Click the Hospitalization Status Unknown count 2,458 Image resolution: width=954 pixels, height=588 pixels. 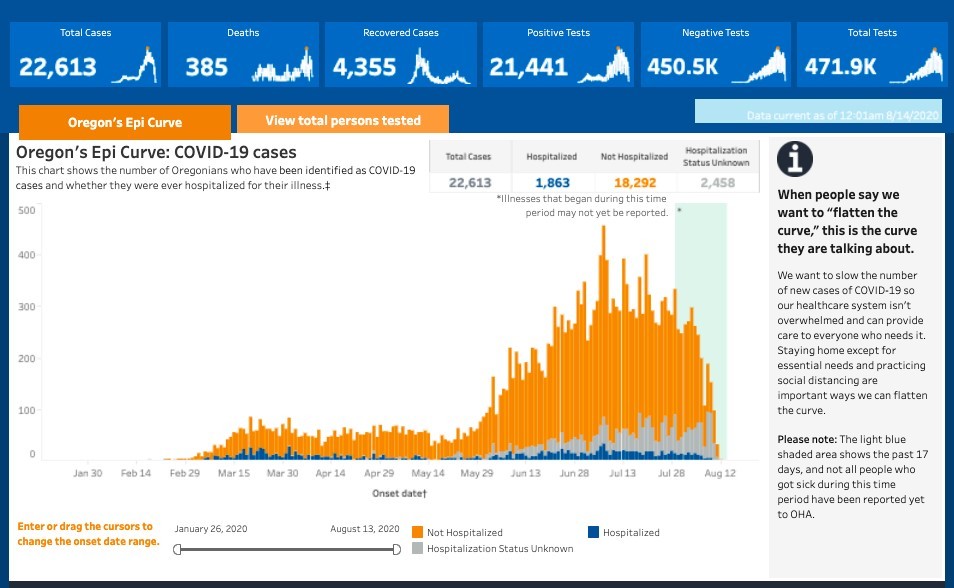click(716, 182)
